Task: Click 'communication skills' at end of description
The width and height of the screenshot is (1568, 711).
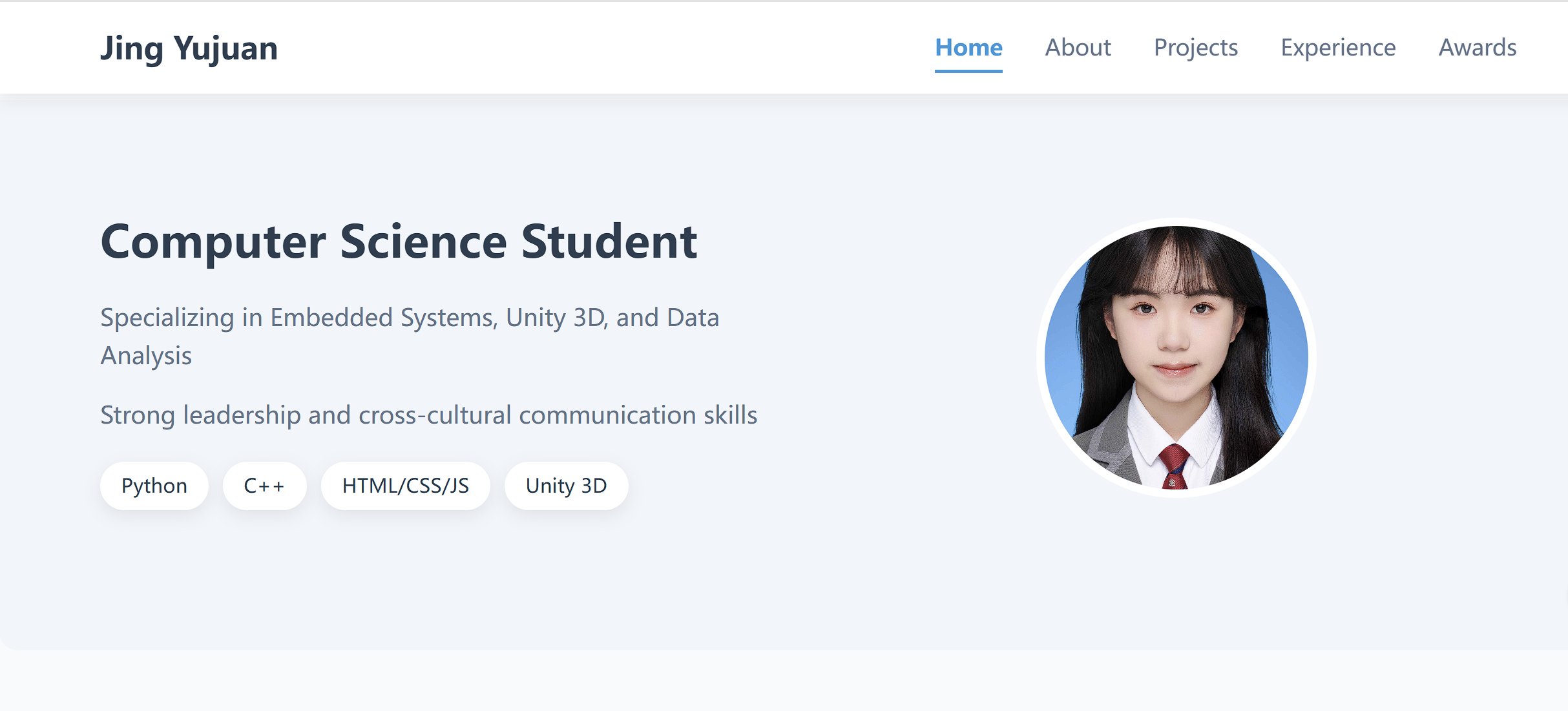Action: coord(638,415)
